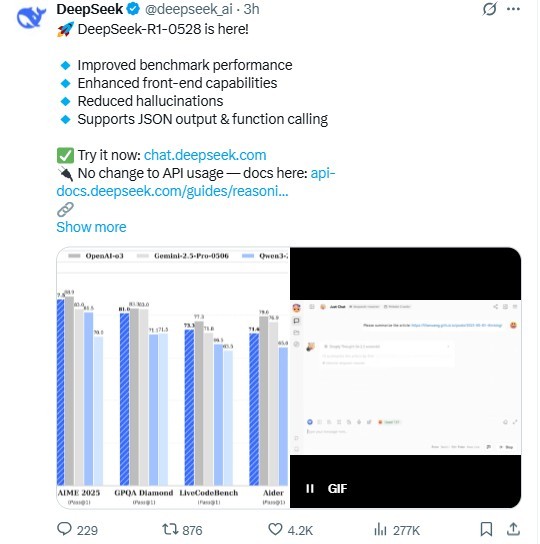This screenshot has height=544, width=540.
Task: Open the three-dot more options menu
Action: tap(513, 9)
